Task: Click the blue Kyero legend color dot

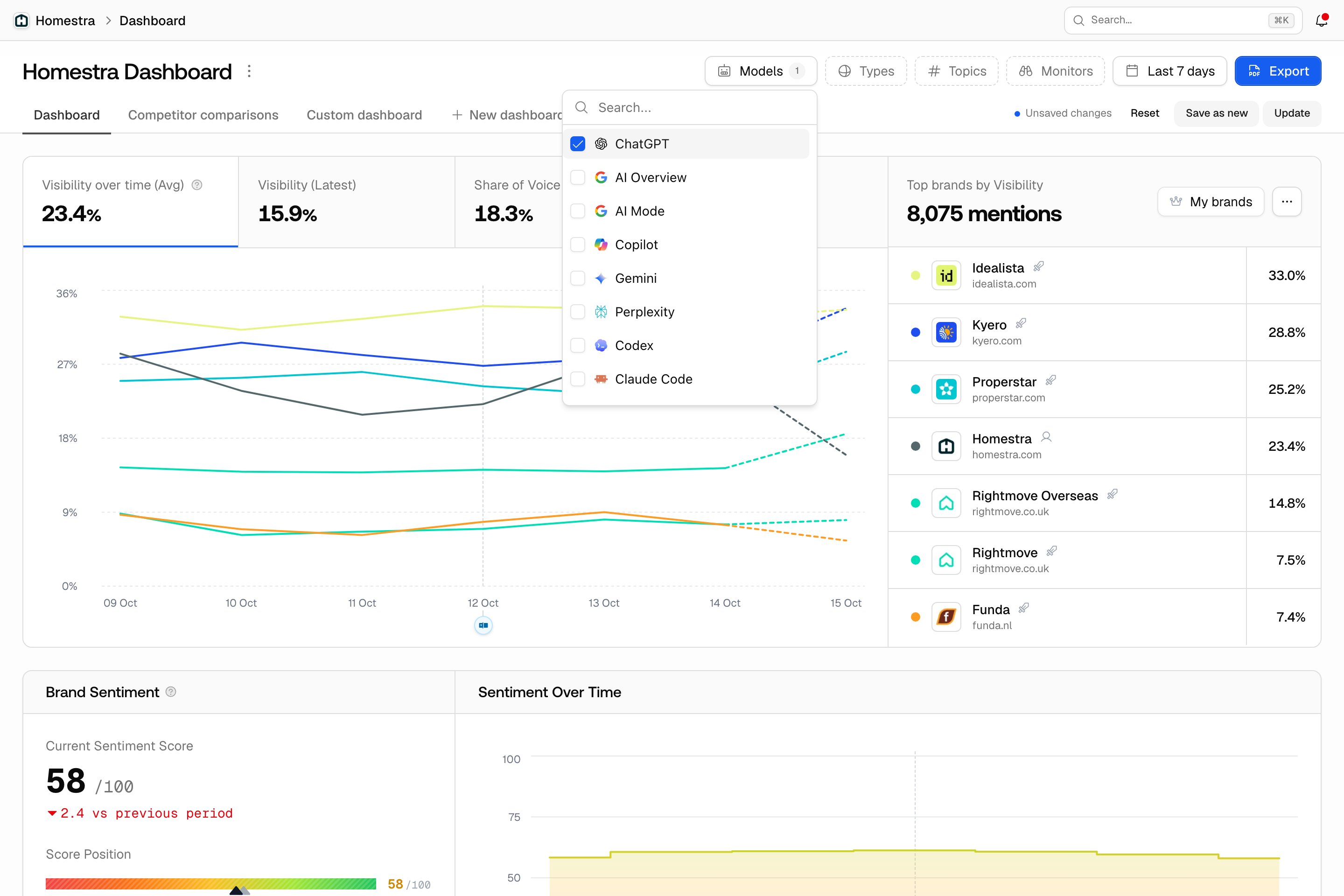Action: click(916, 332)
